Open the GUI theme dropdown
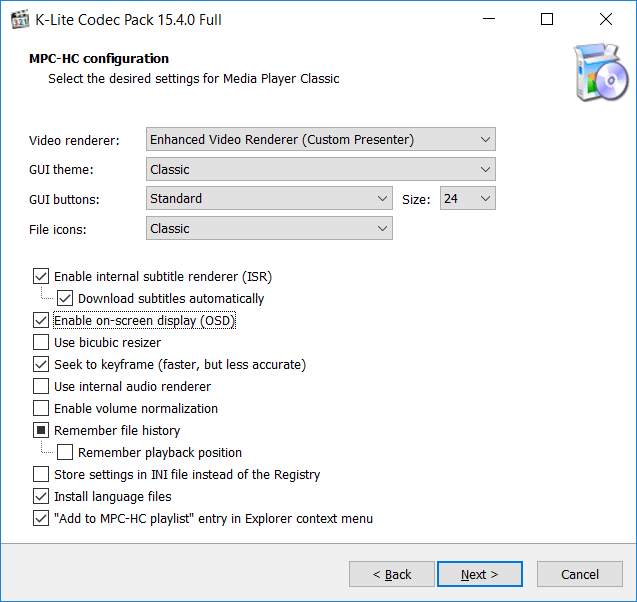This screenshot has height=602, width=637. point(321,169)
